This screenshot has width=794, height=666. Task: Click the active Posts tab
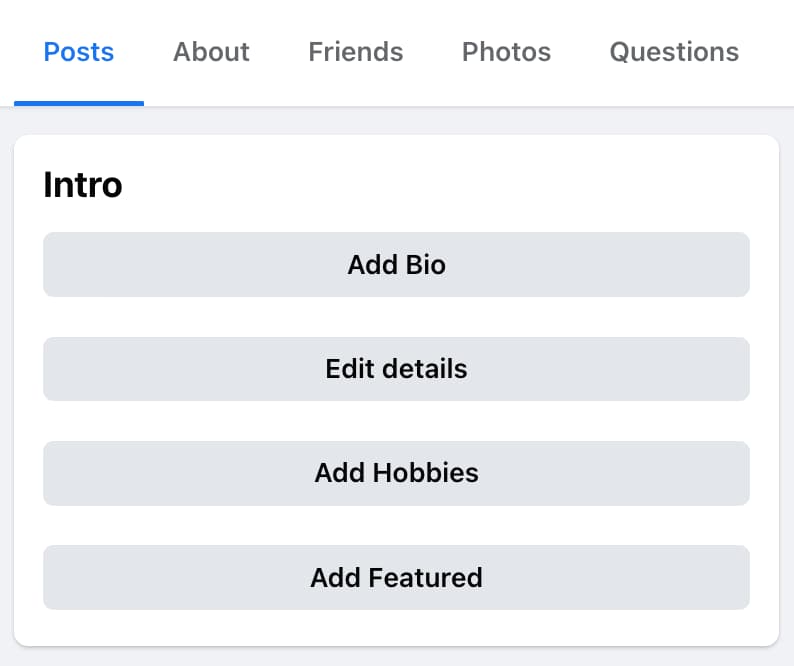click(x=79, y=52)
